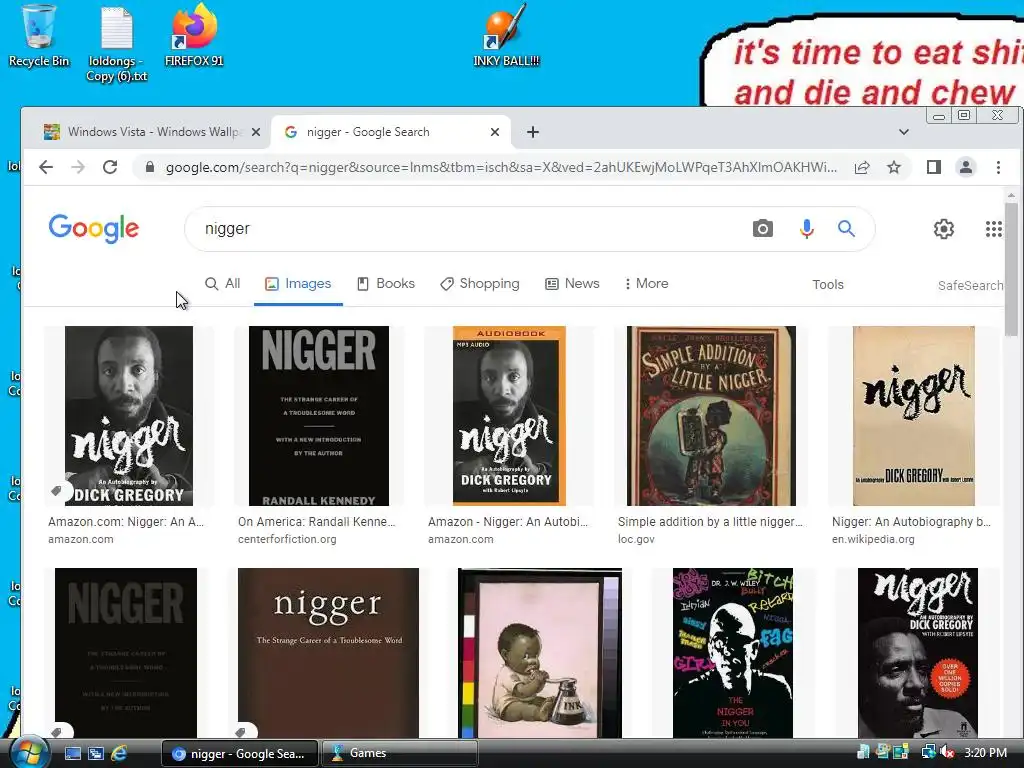Open a new Chrome tab with plus button
1024x768 pixels.
(x=533, y=132)
